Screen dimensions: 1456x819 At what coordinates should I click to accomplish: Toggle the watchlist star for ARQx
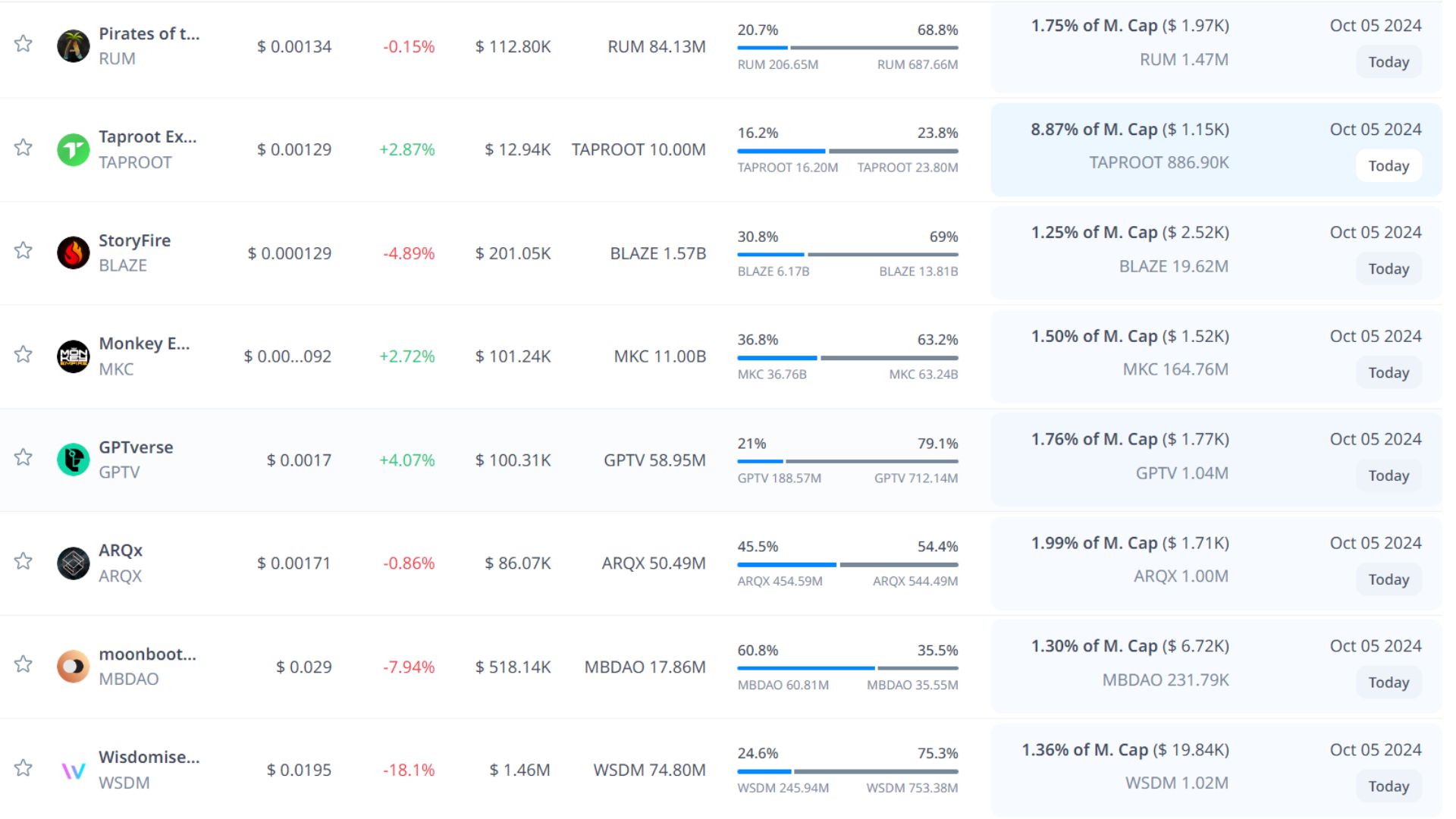point(24,561)
